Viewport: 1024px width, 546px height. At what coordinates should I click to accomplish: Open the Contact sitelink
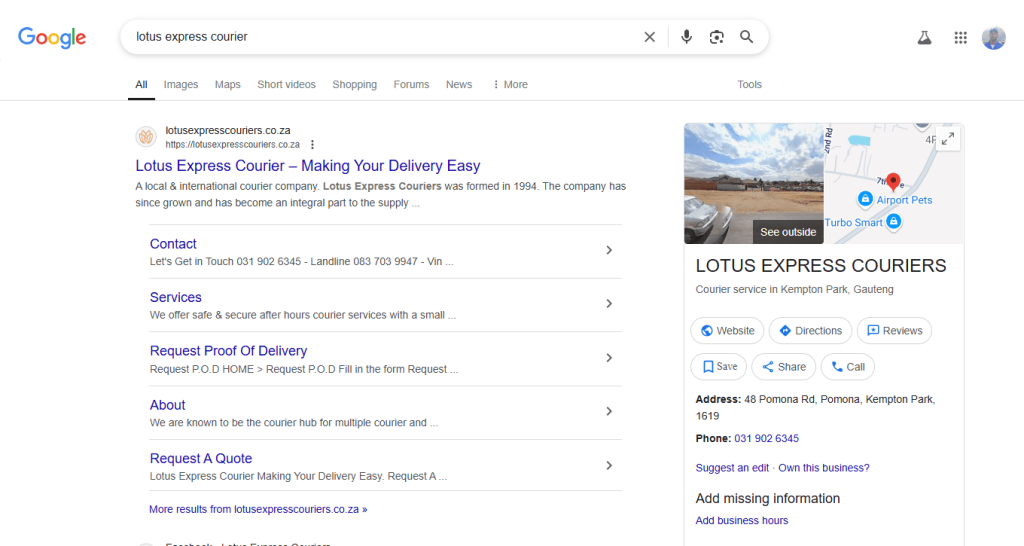173,244
